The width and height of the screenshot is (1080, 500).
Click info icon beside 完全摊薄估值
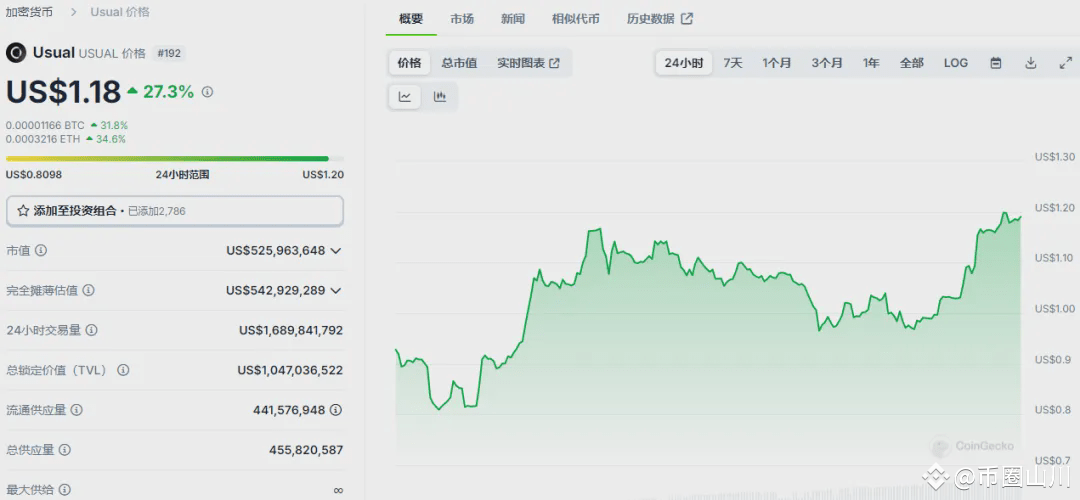(89, 291)
